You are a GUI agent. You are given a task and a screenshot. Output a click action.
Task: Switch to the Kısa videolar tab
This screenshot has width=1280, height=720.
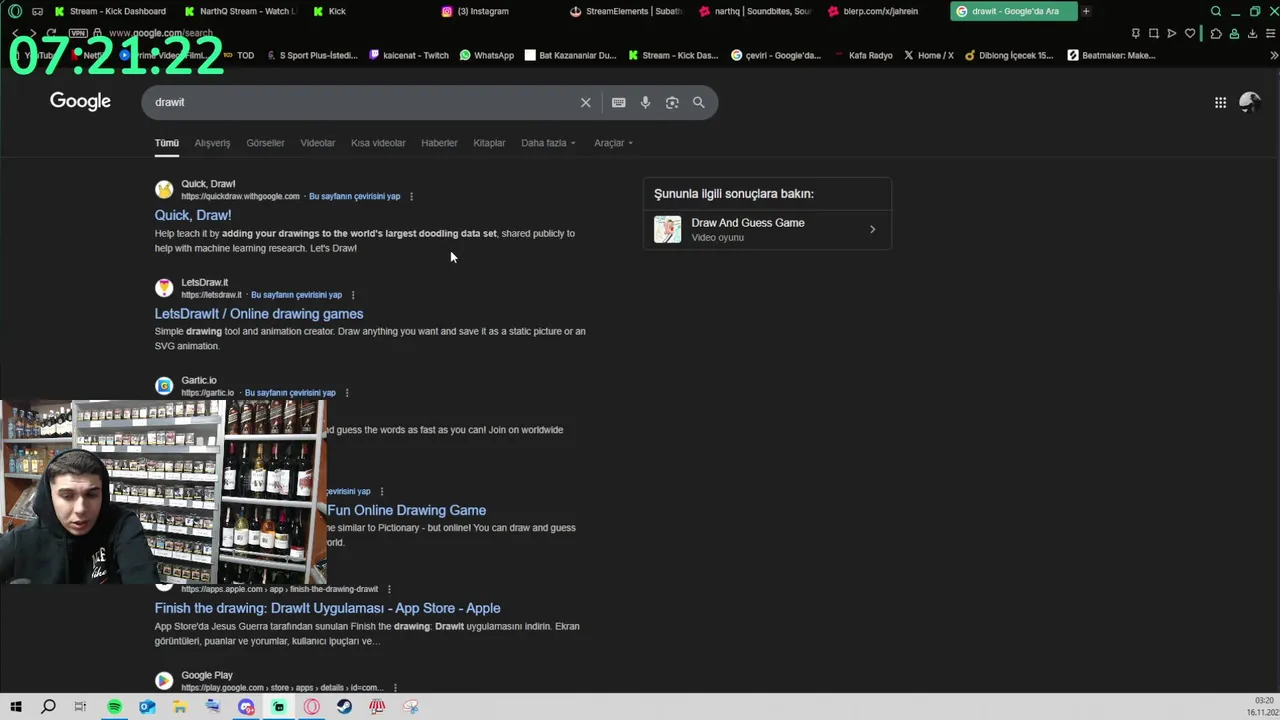[378, 143]
